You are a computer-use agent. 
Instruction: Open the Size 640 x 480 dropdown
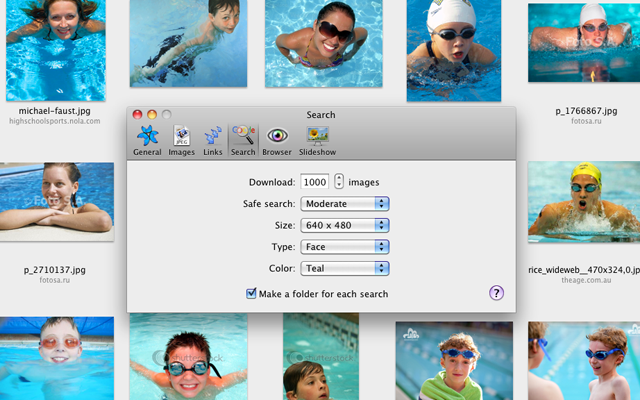(345, 225)
